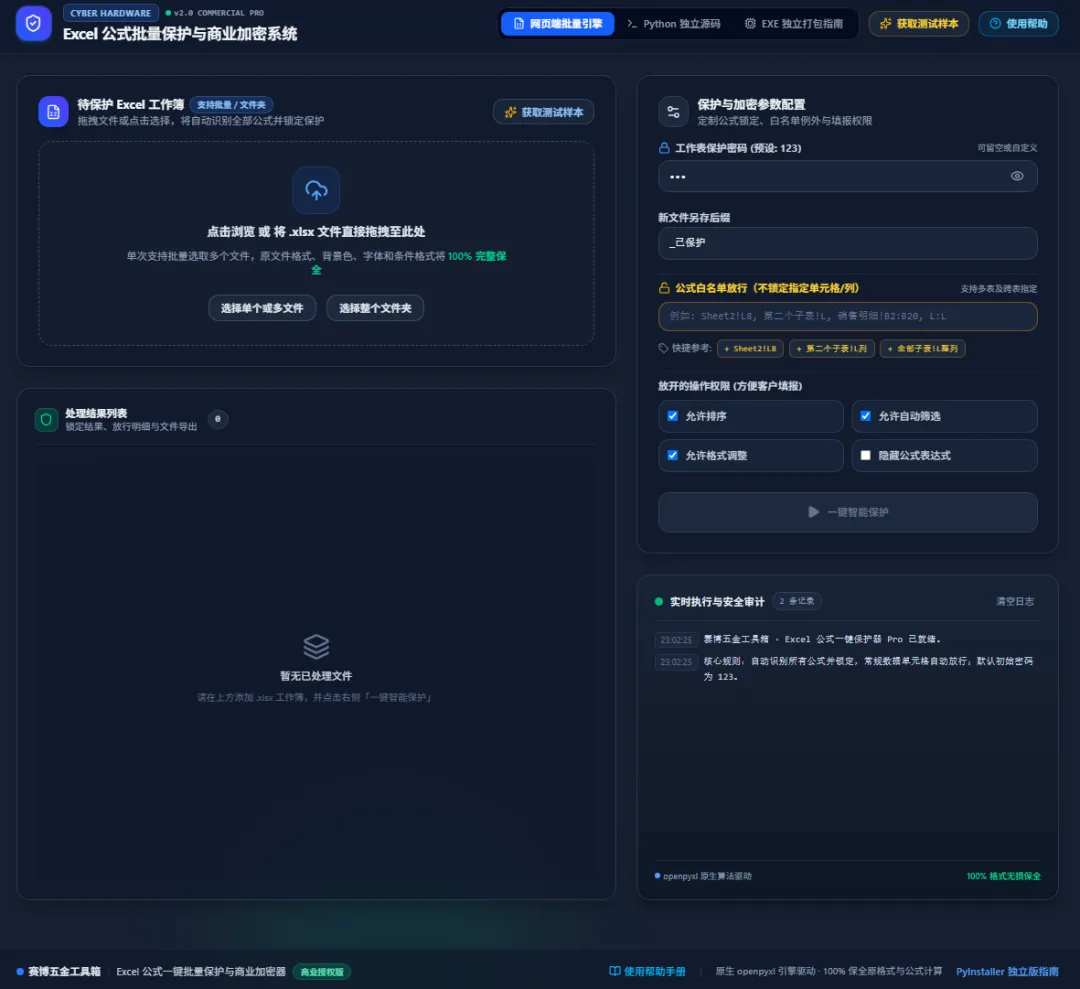Open 使用帮助 in the header
The image size is (1080, 989).
point(1018,23)
